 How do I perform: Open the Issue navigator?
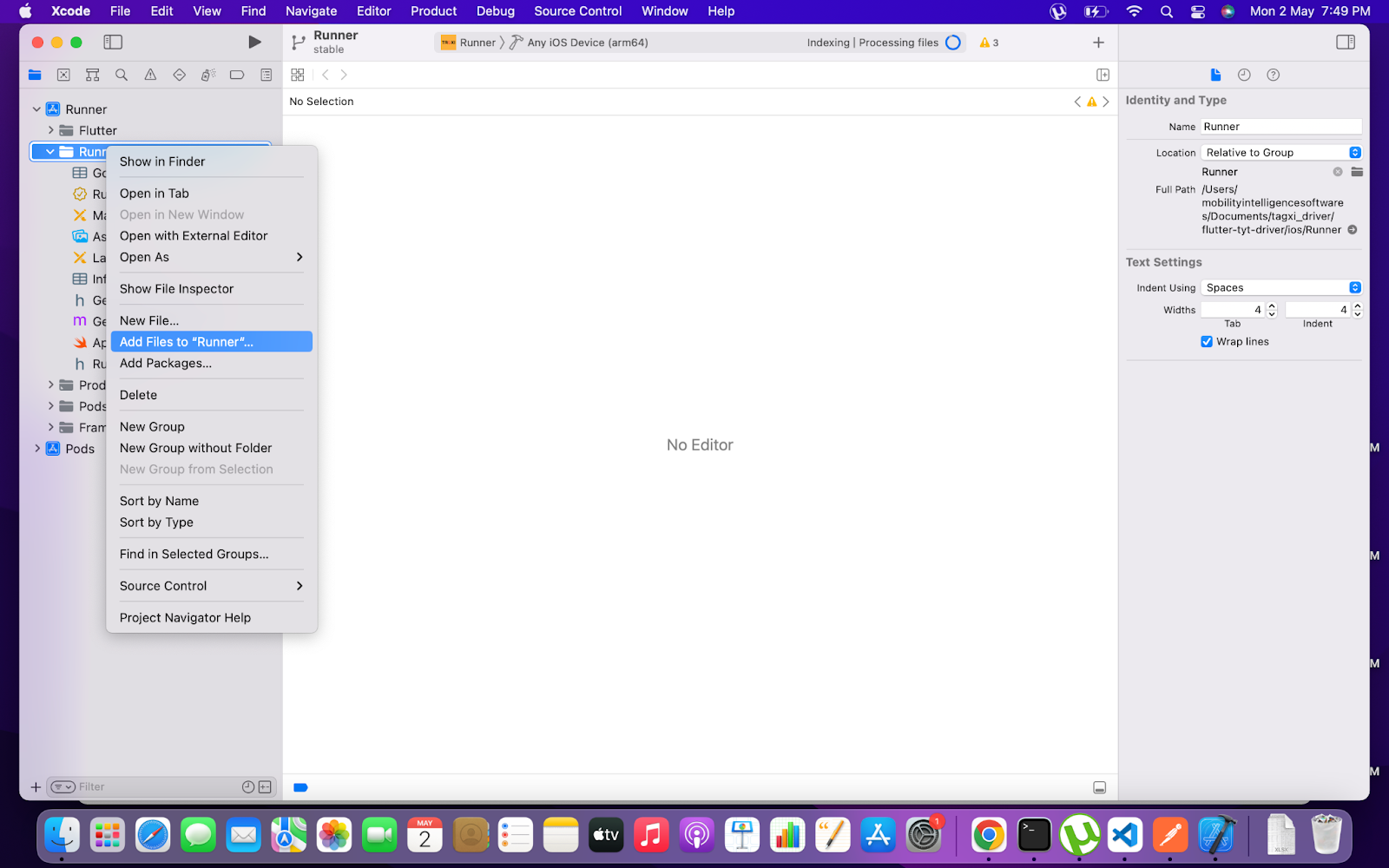(x=149, y=75)
